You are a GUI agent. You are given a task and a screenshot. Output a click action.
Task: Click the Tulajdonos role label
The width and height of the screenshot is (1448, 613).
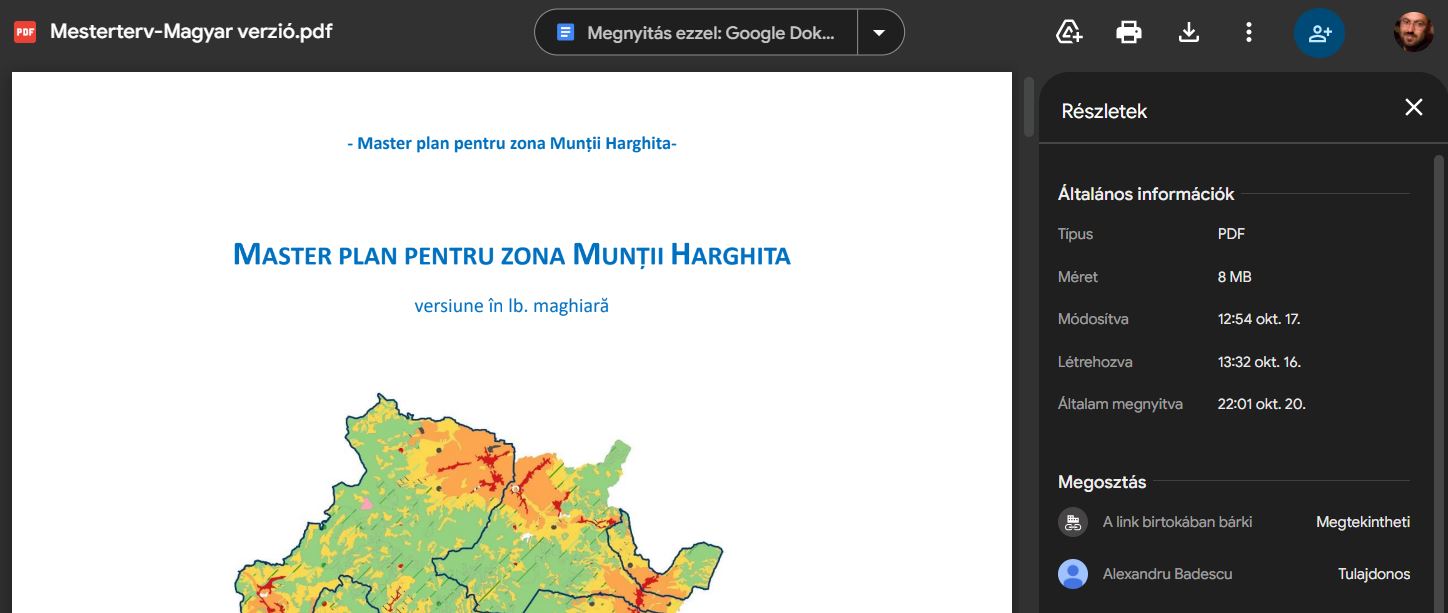click(1373, 574)
